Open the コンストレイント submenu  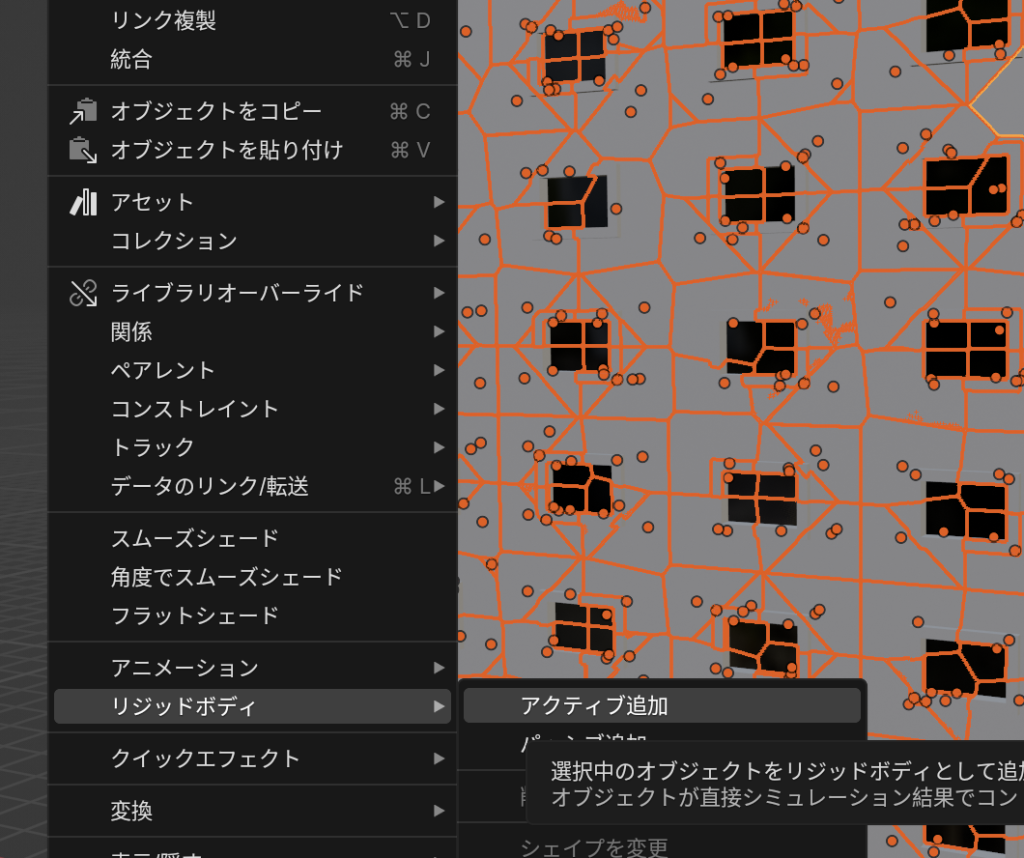(194, 409)
